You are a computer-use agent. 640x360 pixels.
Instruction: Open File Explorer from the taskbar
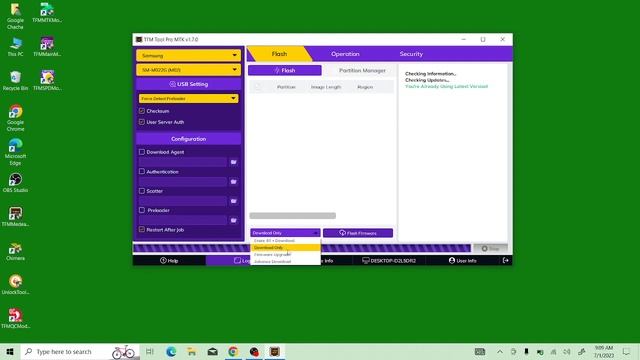tap(191, 351)
